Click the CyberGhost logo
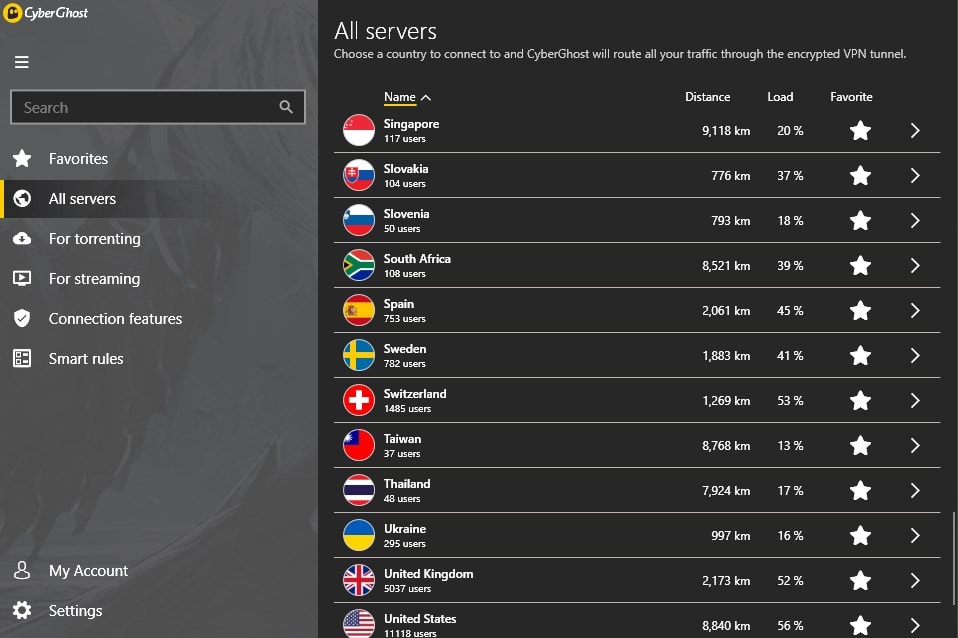Screen dimensions: 958x638 pos(46,13)
